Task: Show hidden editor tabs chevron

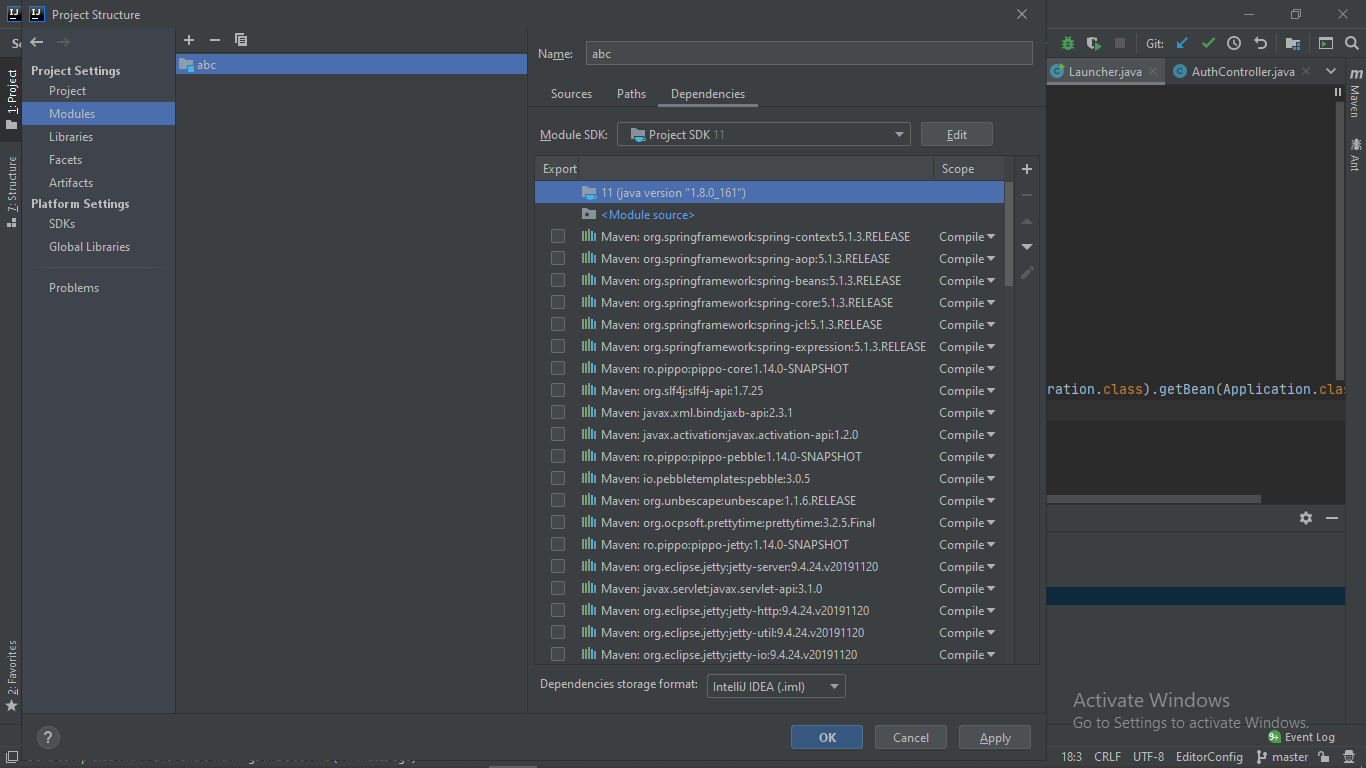Action: [x=1331, y=72]
